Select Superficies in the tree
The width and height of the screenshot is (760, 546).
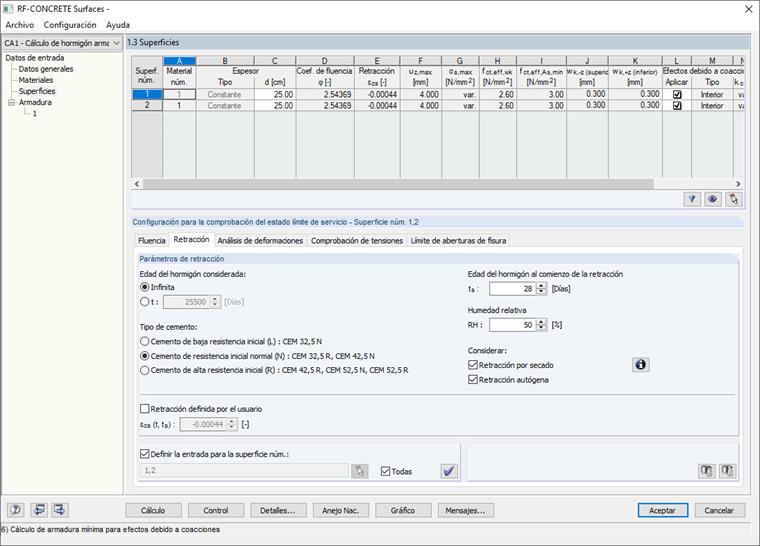point(37,91)
